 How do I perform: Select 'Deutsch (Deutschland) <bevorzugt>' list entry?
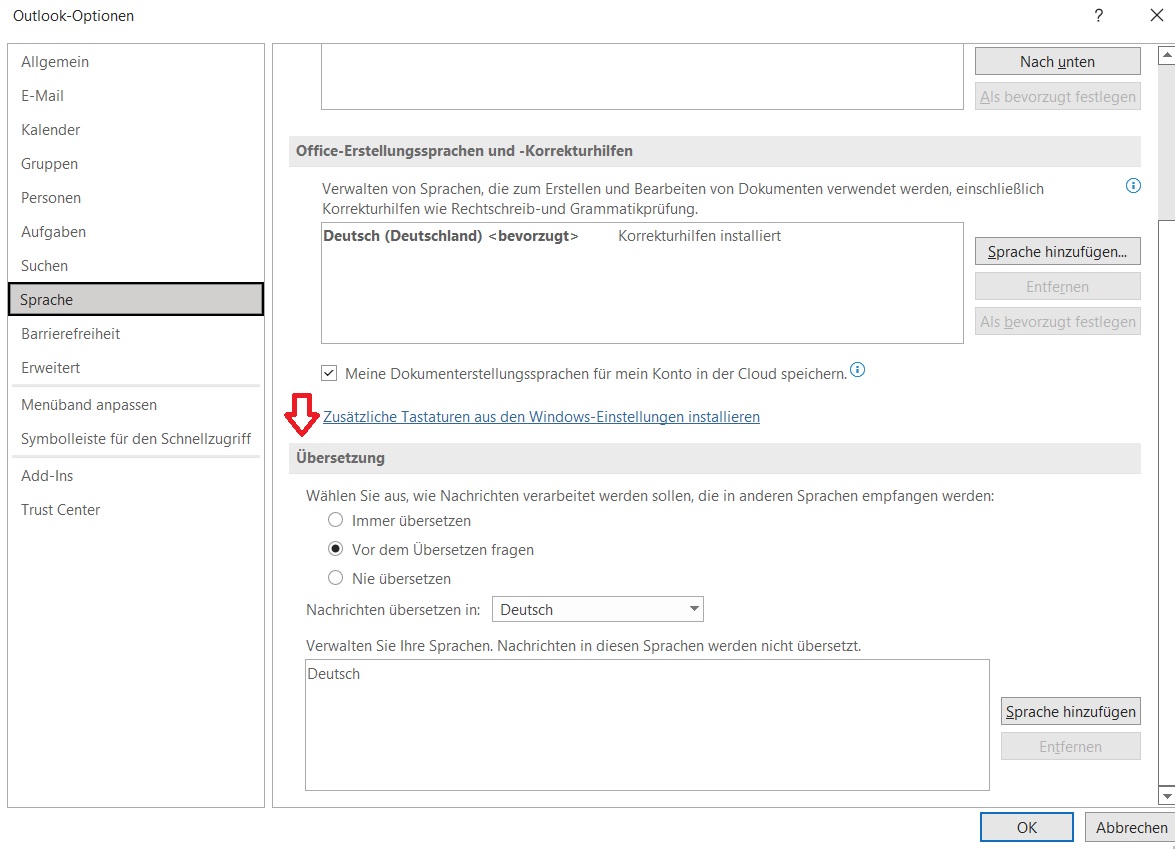641,236
